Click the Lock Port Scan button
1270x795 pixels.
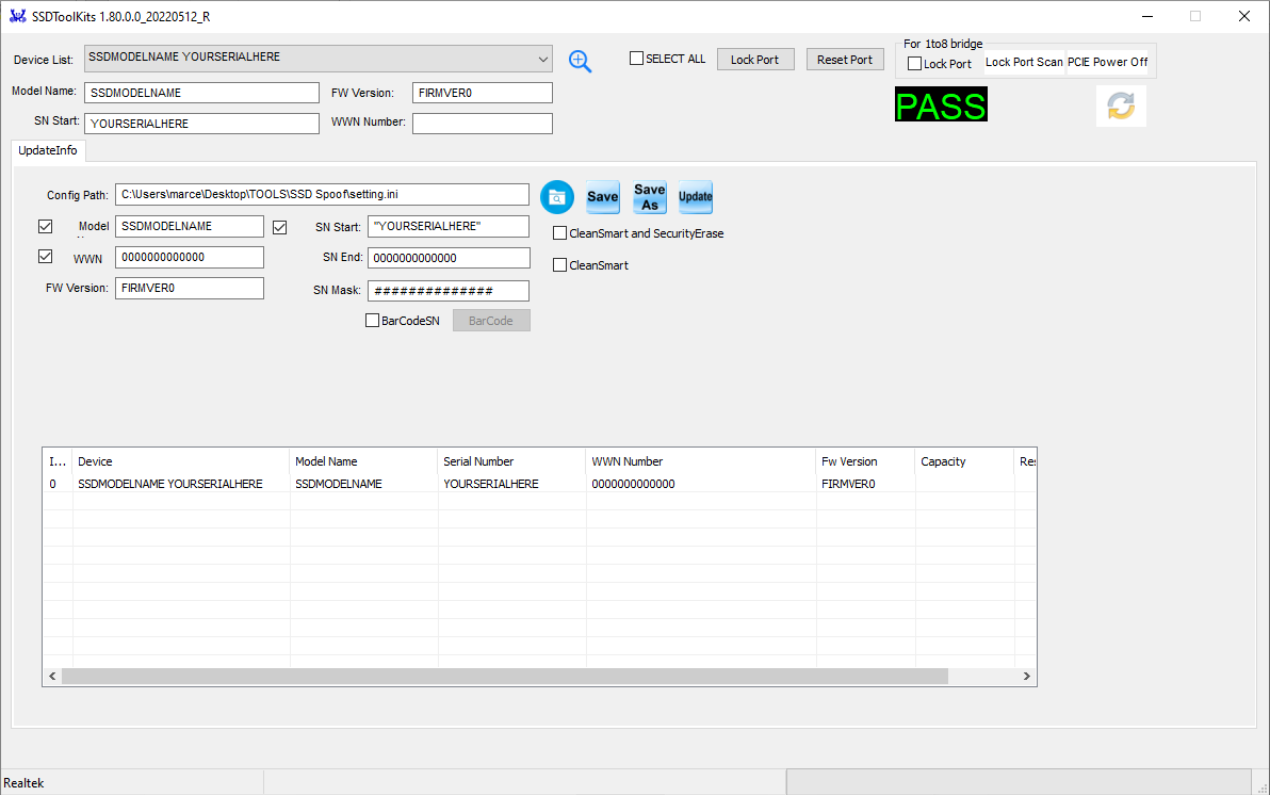(1025, 62)
